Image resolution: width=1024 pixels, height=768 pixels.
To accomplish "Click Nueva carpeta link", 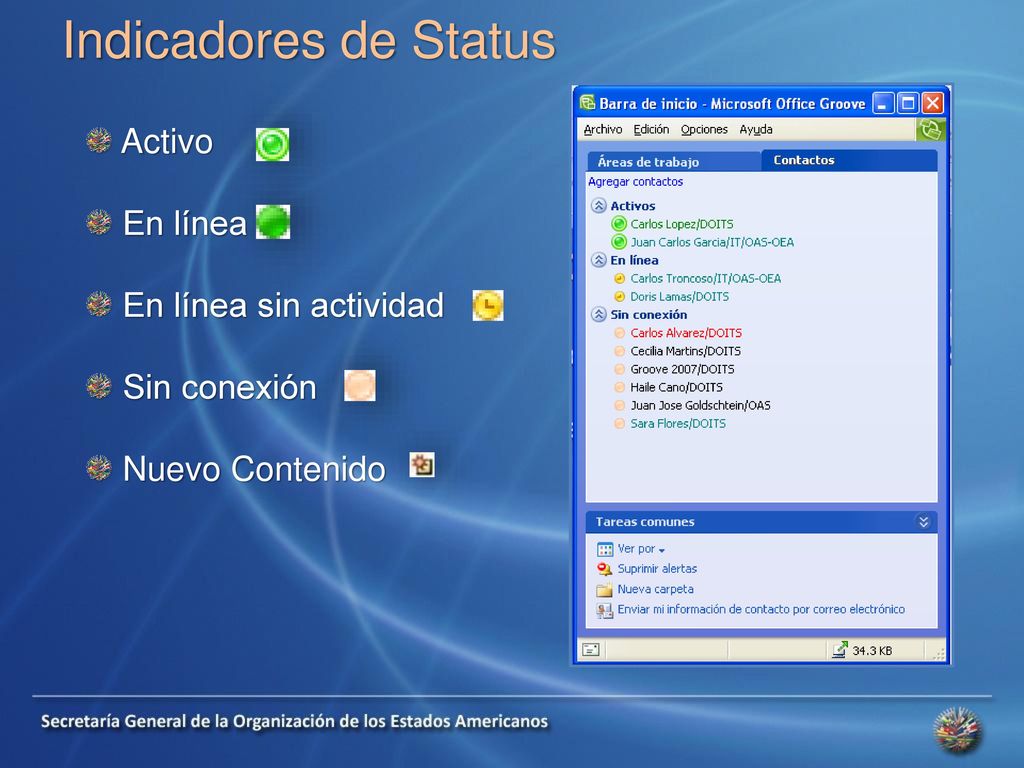I will 655,589.
